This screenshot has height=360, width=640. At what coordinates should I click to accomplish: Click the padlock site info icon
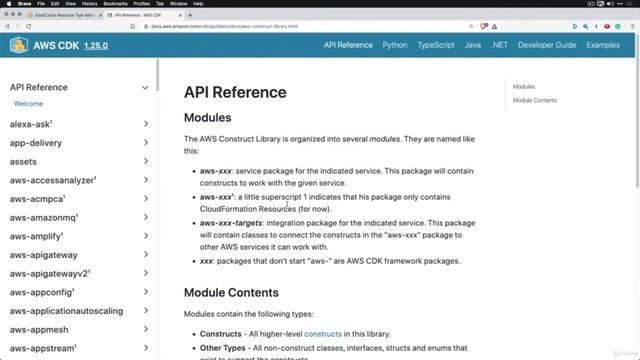[x=146, y=26]
